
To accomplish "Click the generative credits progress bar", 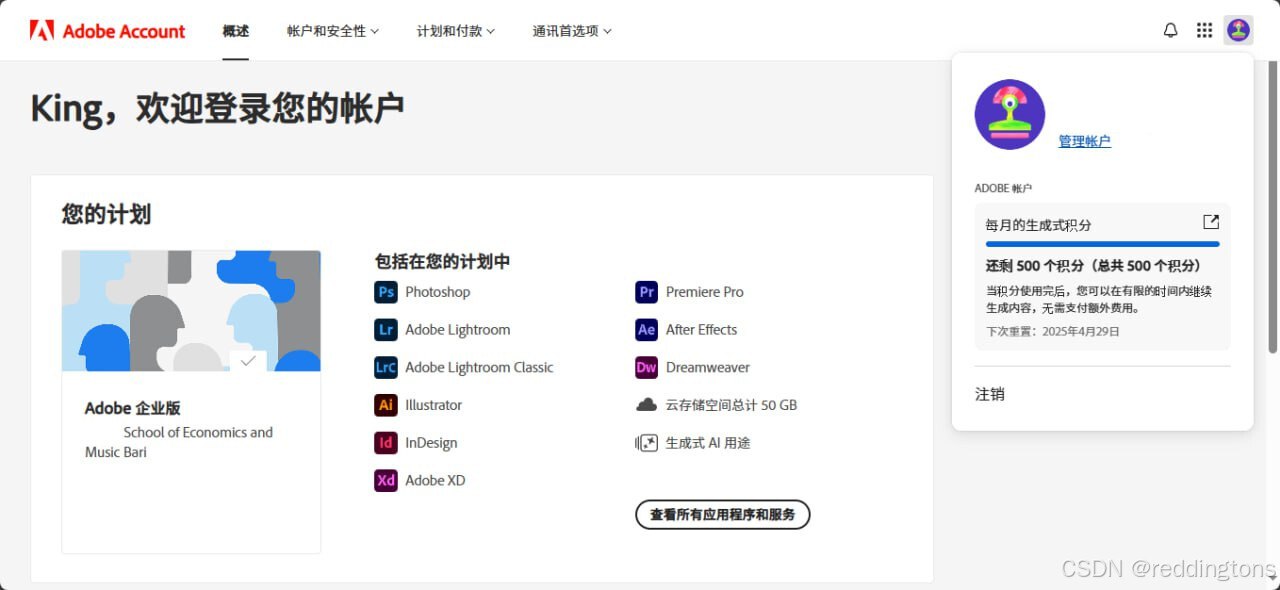I will tap(1103, 244).
